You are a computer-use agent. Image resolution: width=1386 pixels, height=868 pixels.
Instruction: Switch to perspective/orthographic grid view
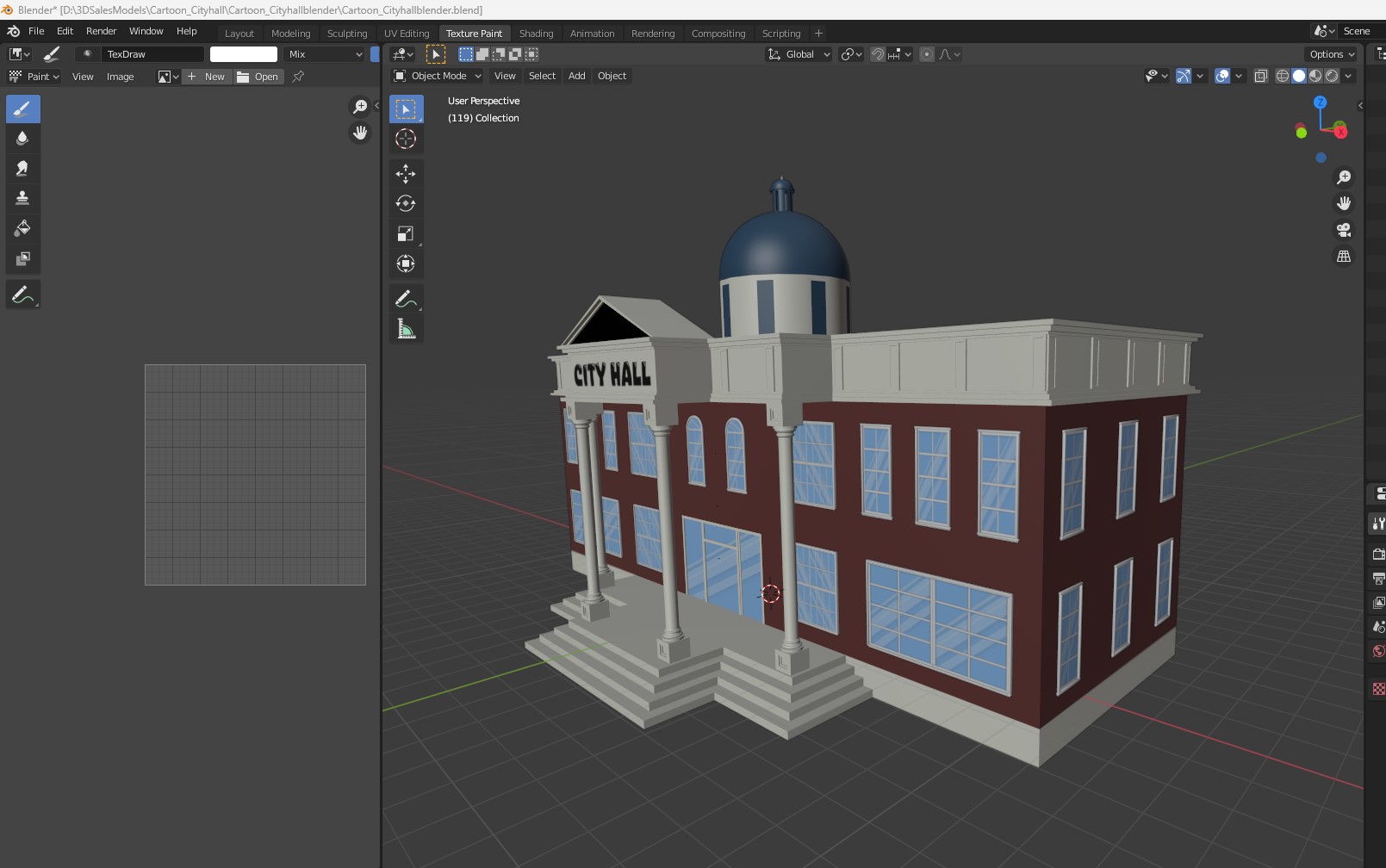(x=1343, y=257)
